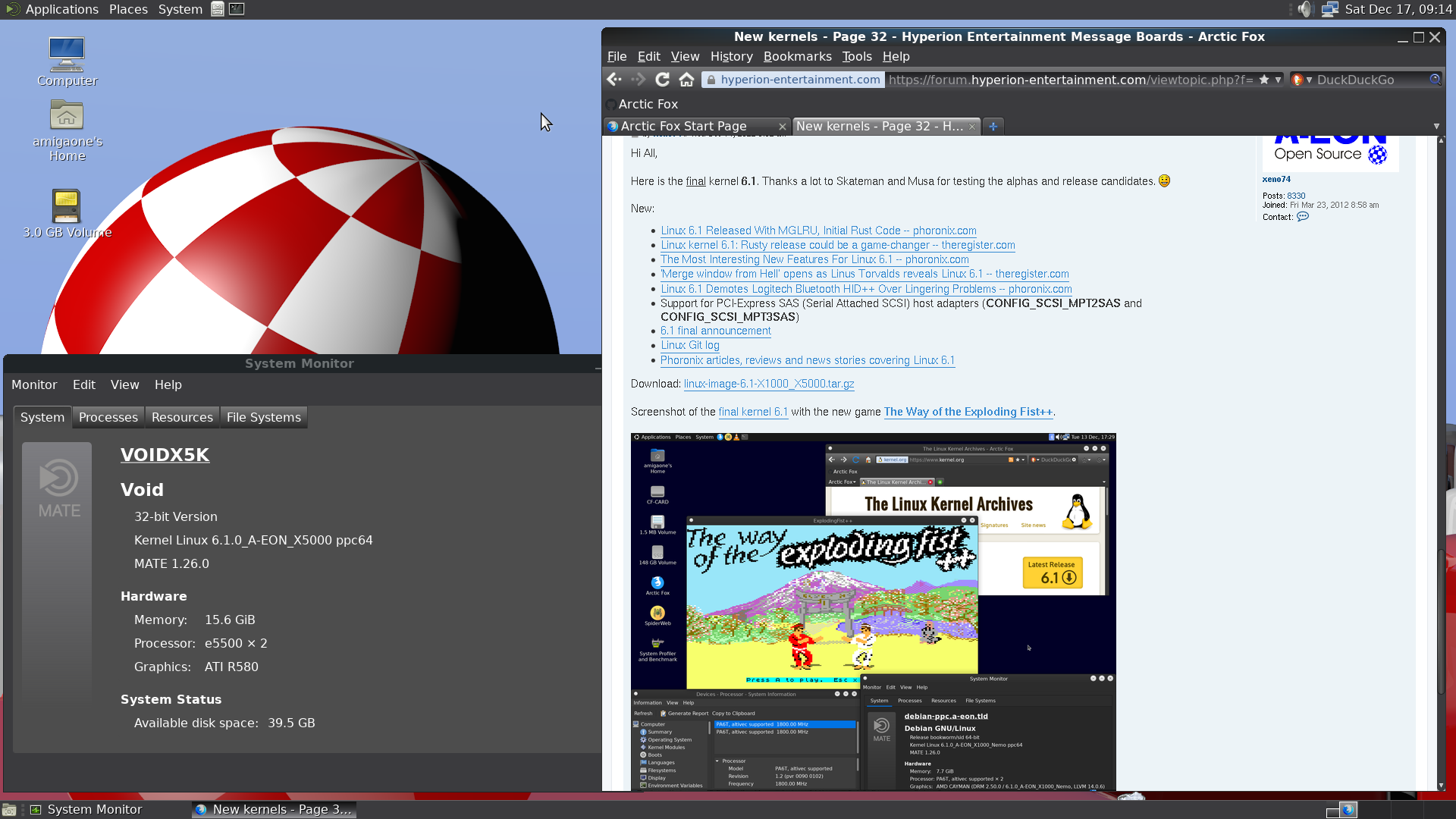
Task: Open the browser Tools menu
Action: click(x=857, y=57)
